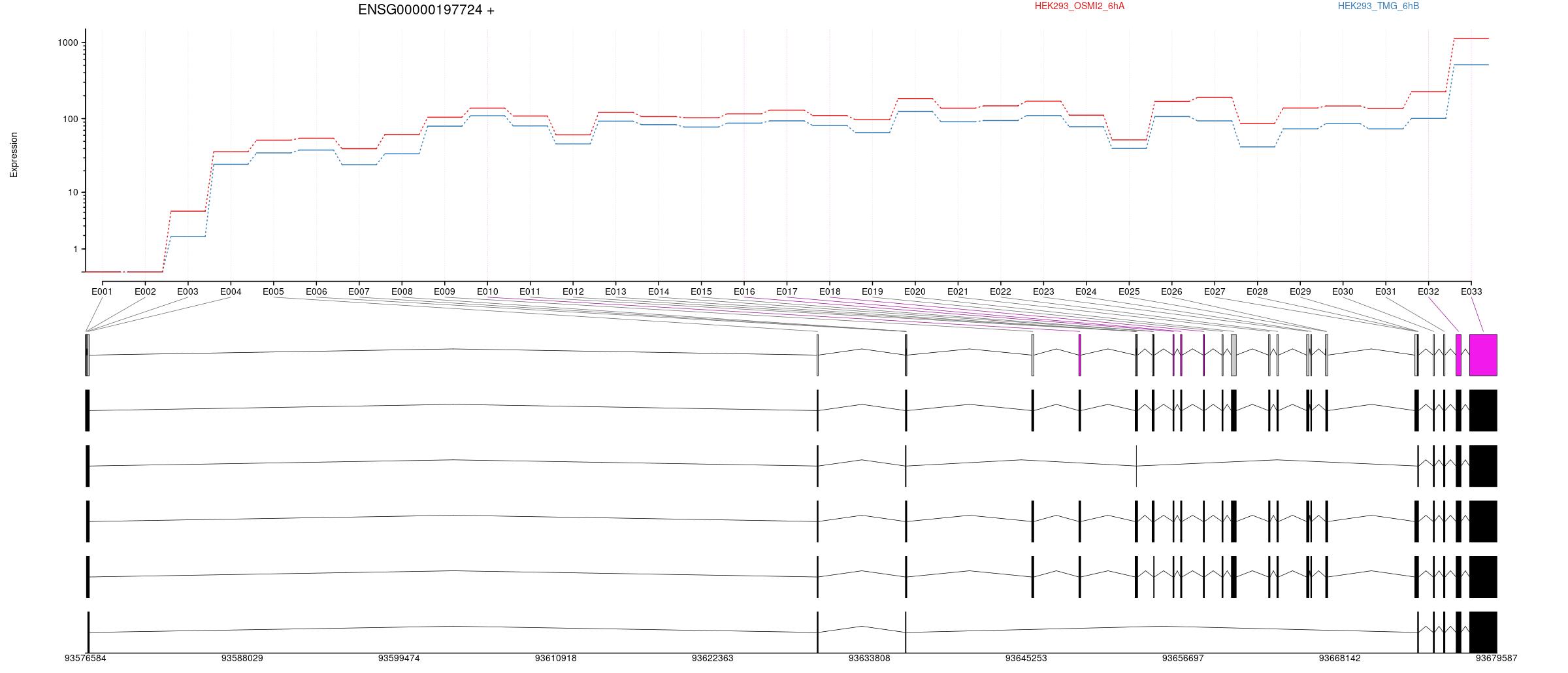Select the HEK293_OSMI2_6hA legend label
Viewport: 1568px width, 673px height.
tap(1079, 6)
